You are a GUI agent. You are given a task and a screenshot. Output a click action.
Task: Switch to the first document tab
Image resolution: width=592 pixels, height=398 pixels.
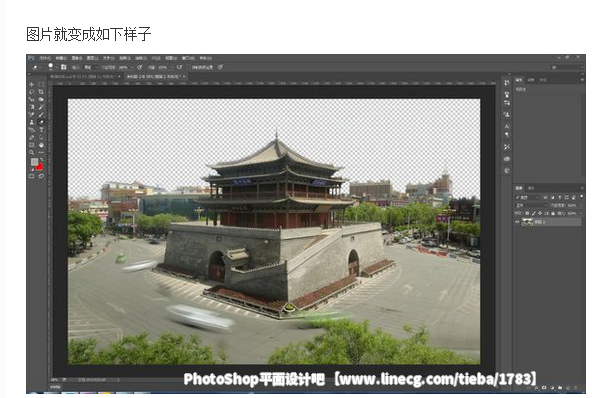[x=84, y=76]
